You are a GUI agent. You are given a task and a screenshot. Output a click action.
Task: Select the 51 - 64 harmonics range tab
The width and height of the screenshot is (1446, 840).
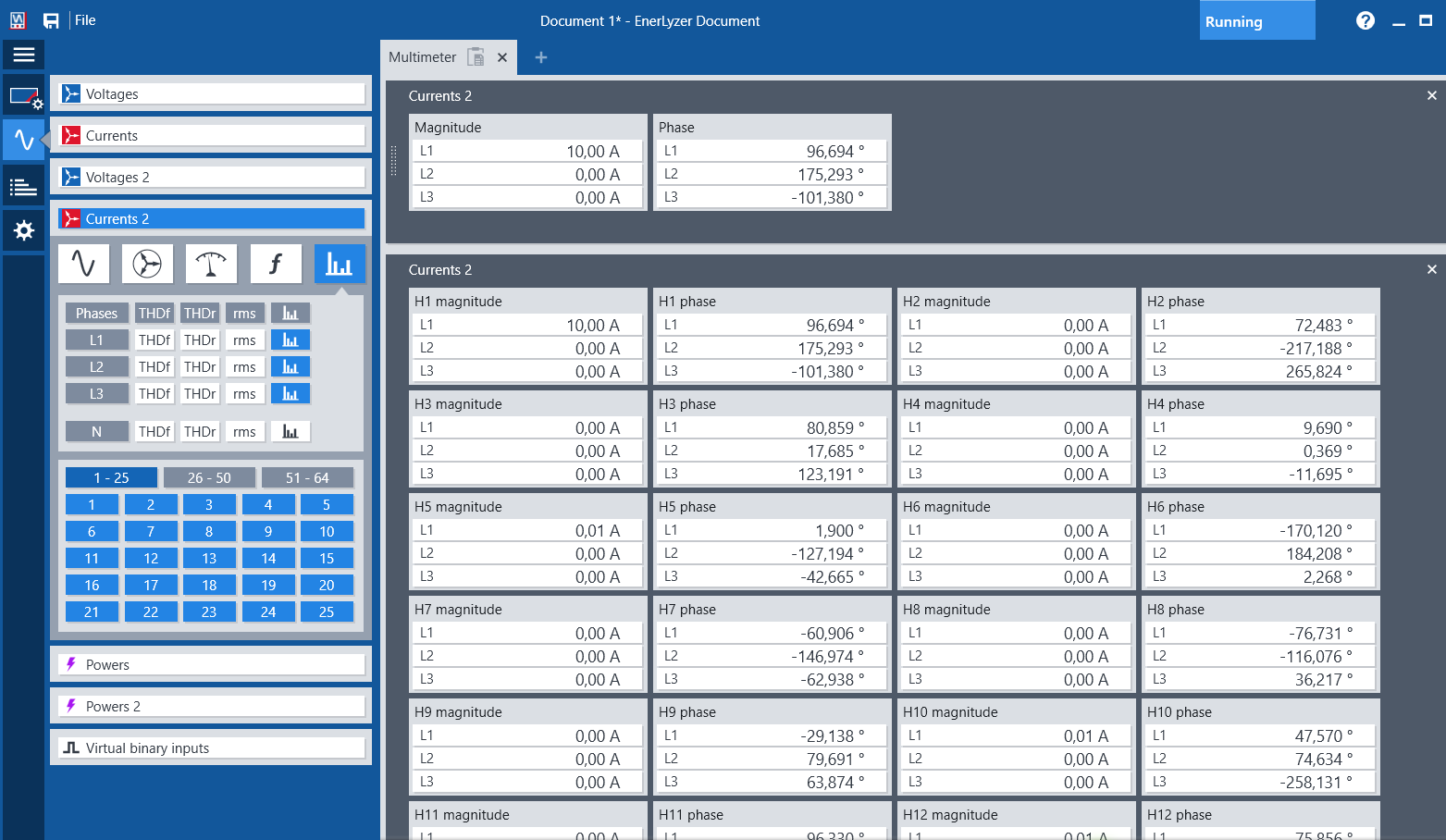(x=307, y=478)
